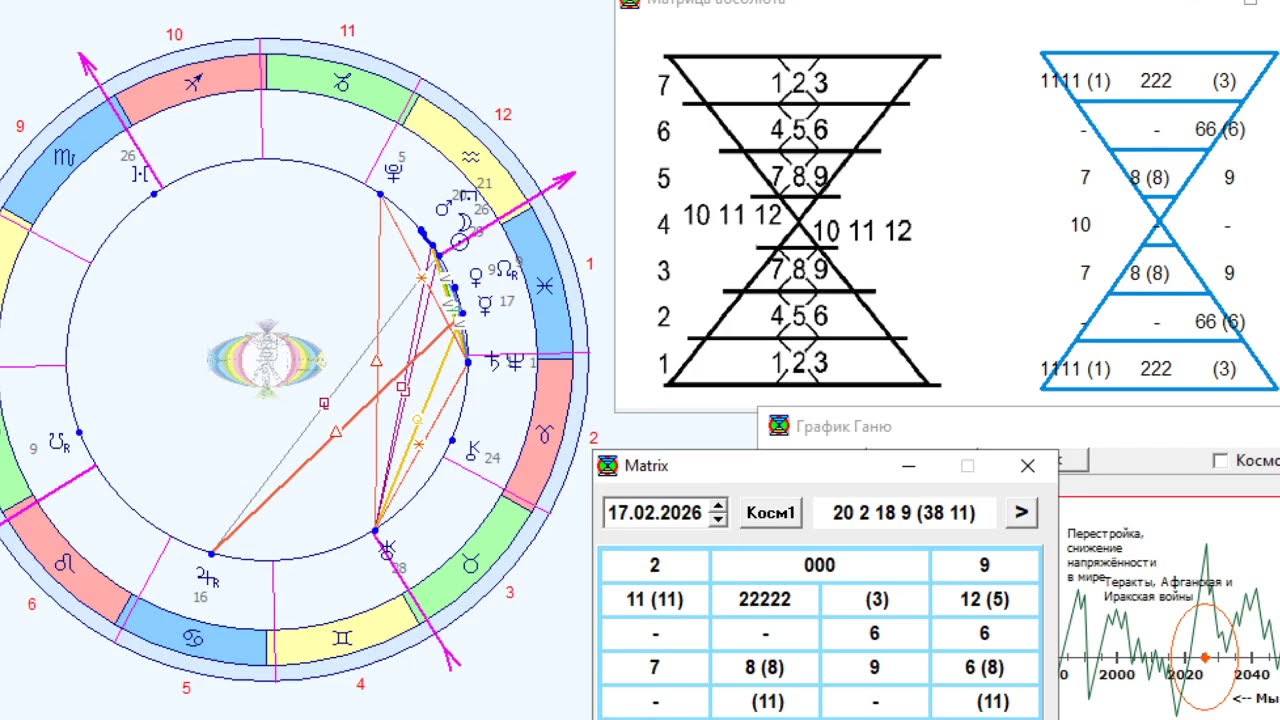Increase the date with the up arrow
This screenshot has width=1280, height=720.
[717, 506]
